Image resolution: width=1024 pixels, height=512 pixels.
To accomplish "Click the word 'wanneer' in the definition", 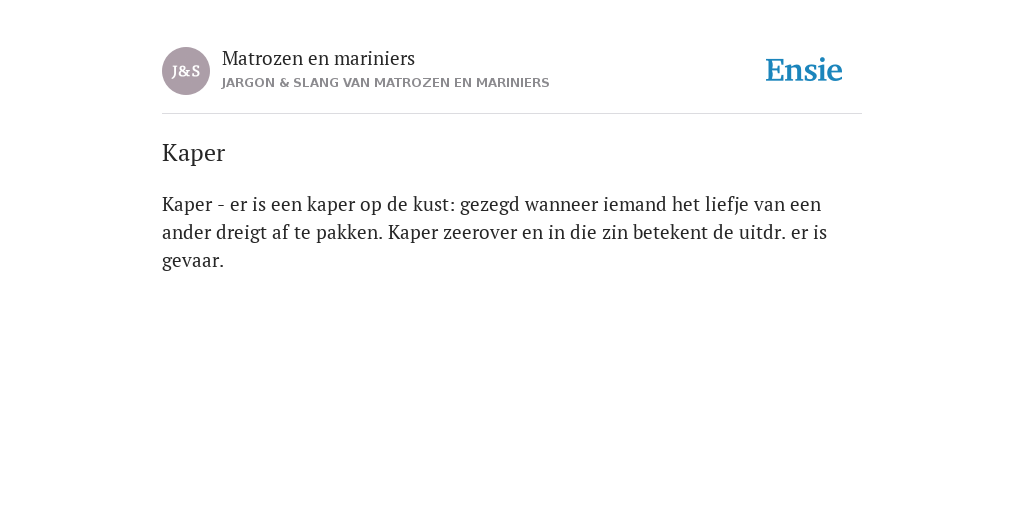I will click(561, 204).
